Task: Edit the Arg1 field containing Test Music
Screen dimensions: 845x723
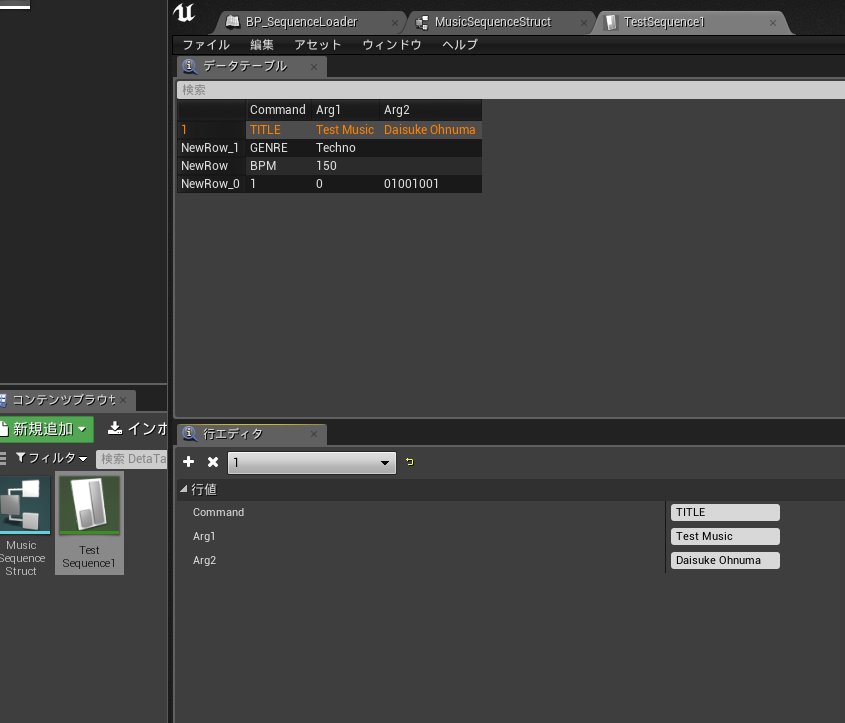Action: click(x=725, y=536)
